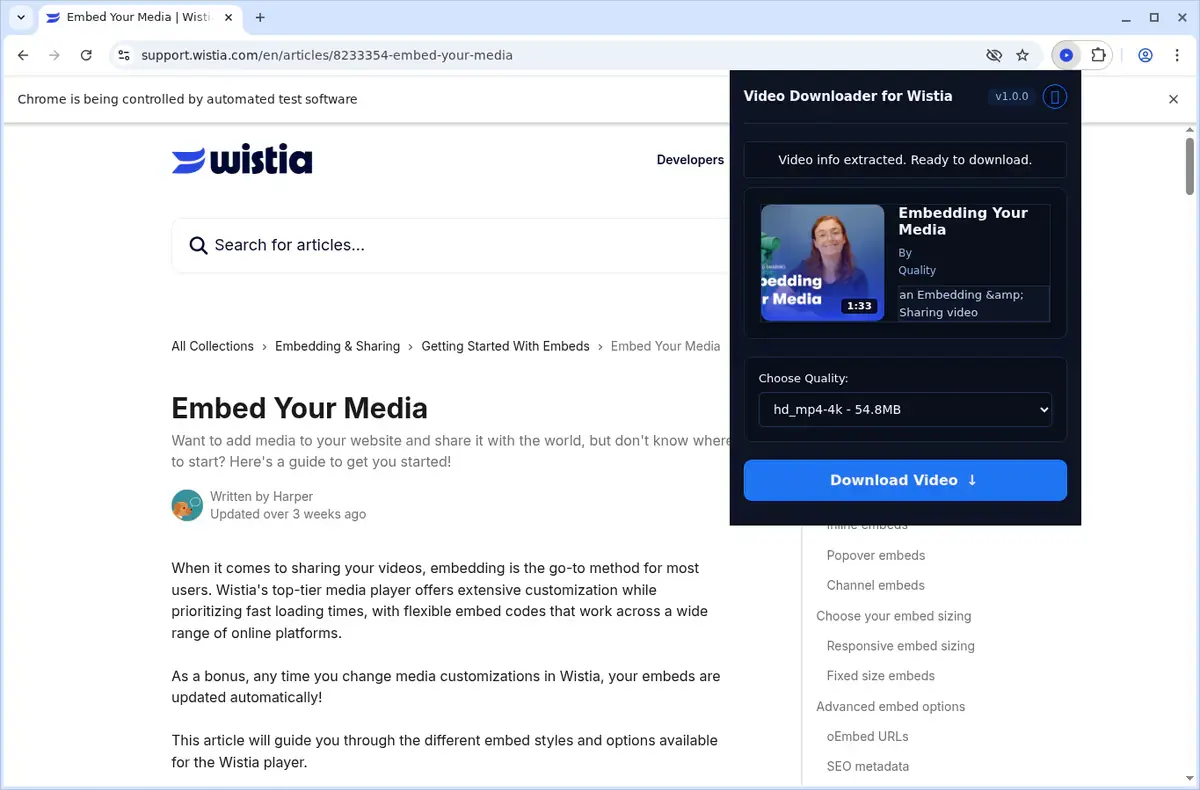
Task: Go to Embedding & Sharing breadcrumb
Action: coord(337,346)
